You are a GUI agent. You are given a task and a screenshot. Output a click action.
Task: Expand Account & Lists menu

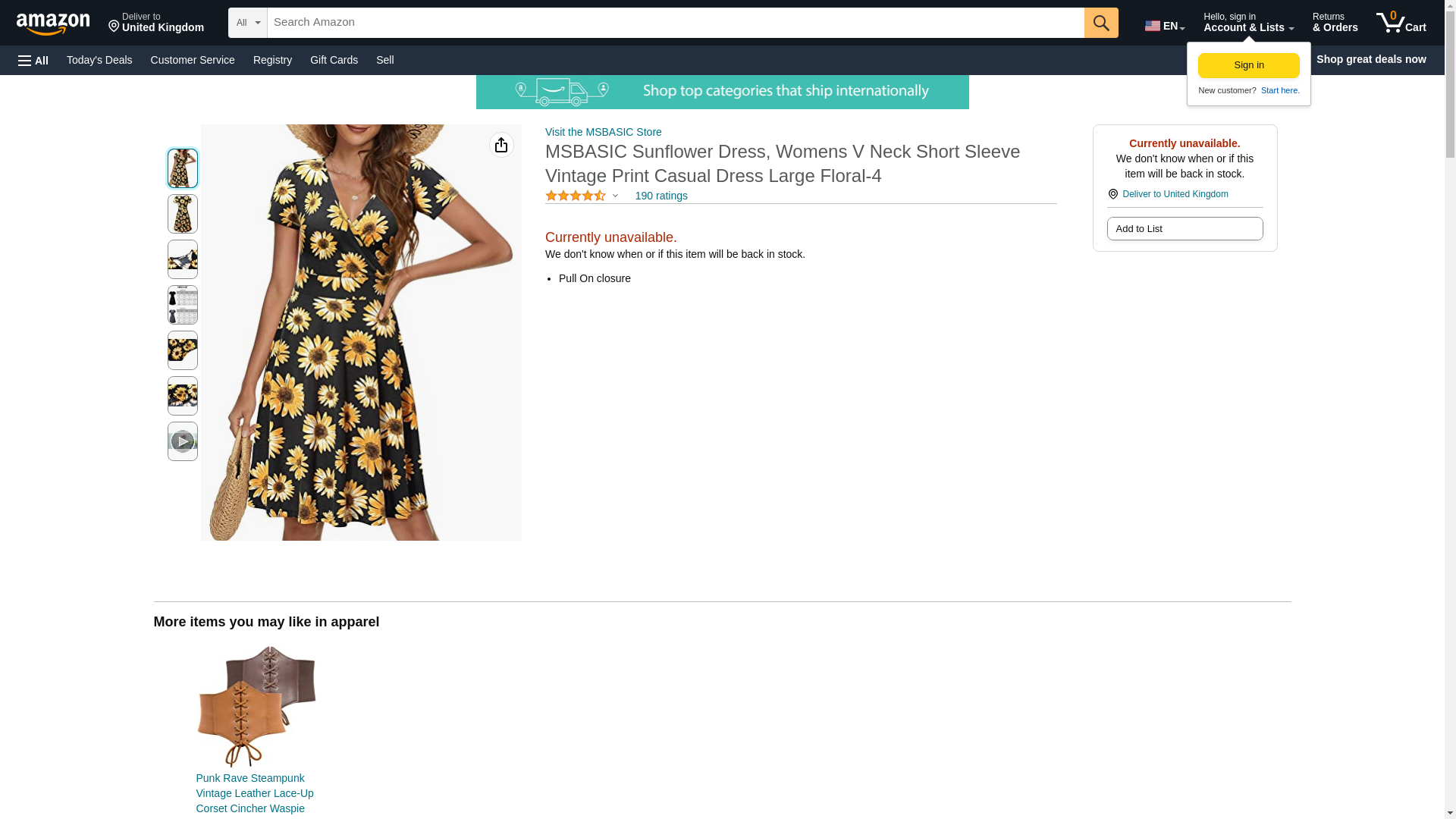(x=1247, y=23)
